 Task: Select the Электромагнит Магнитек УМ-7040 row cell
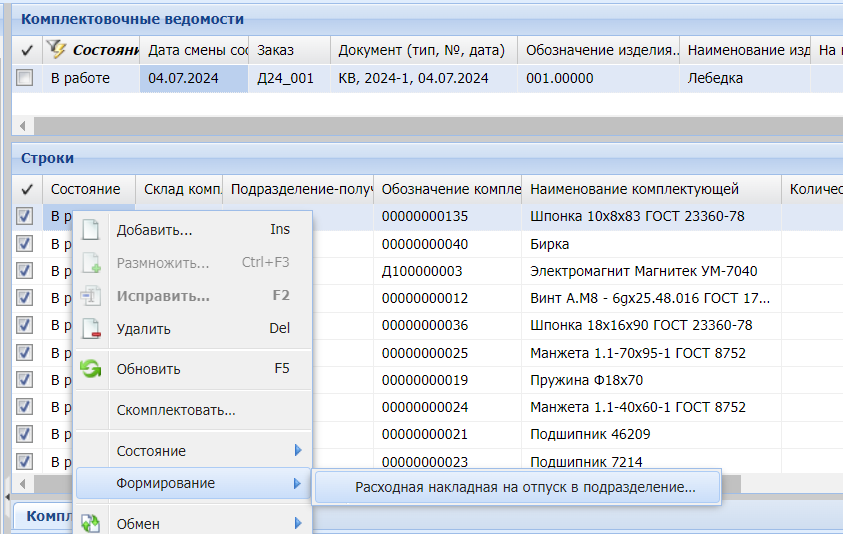(x=644, y=271)
